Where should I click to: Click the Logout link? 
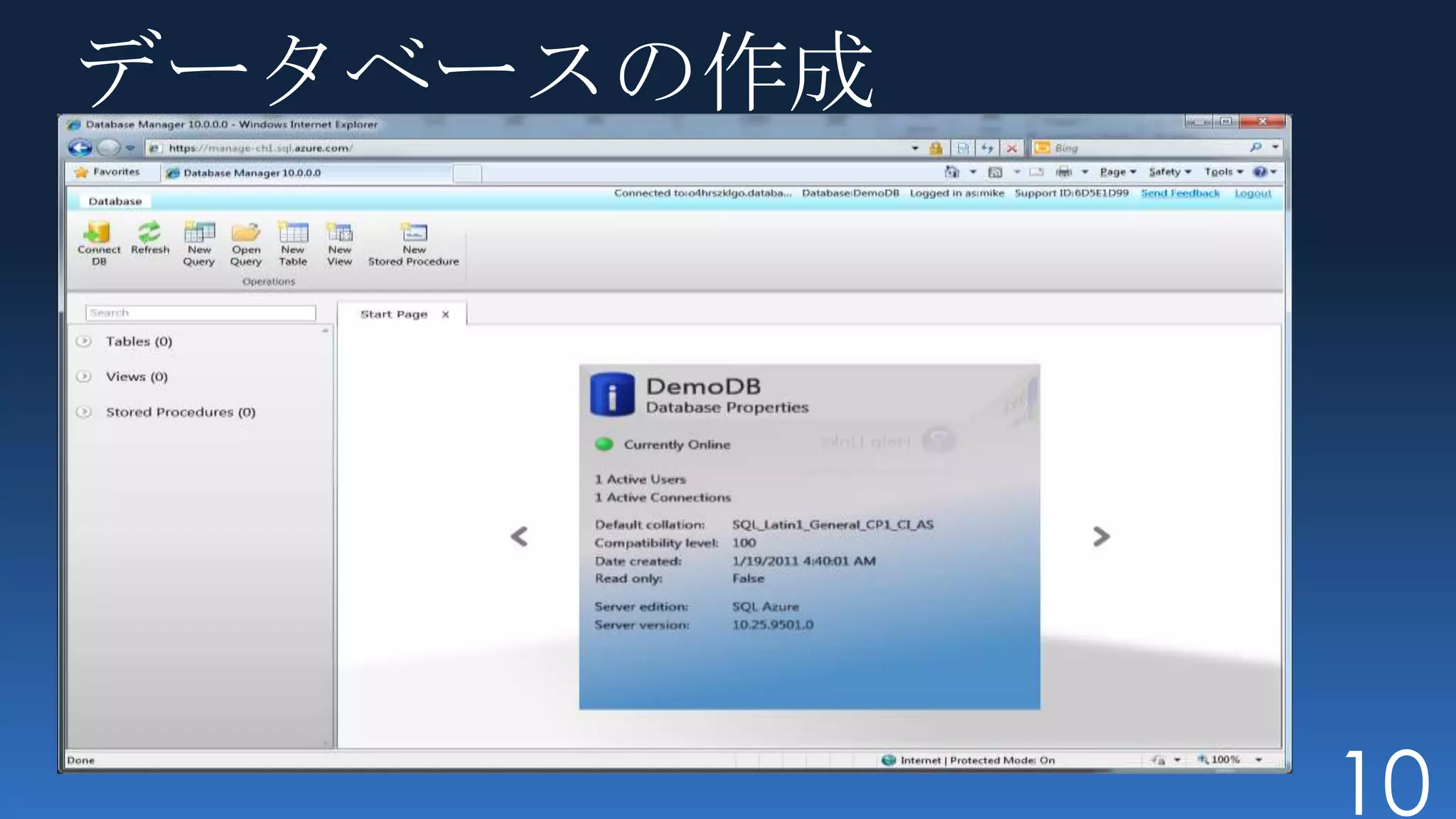tap(1253, 193)
